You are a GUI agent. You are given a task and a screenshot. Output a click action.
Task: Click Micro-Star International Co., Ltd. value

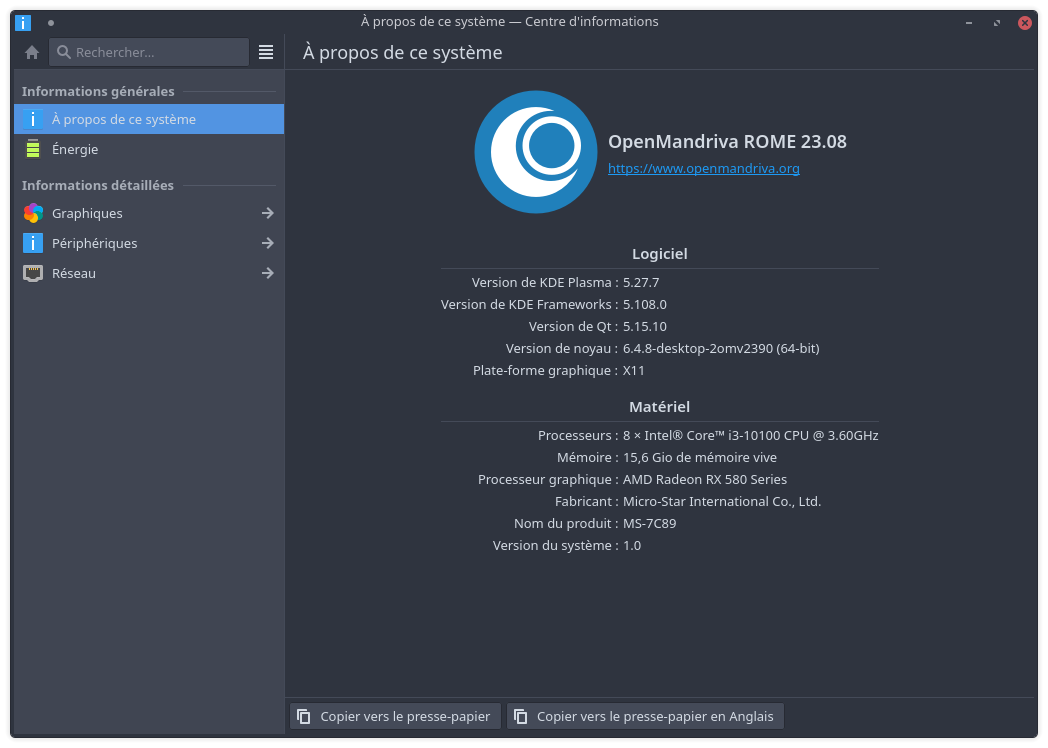[722, 502]
